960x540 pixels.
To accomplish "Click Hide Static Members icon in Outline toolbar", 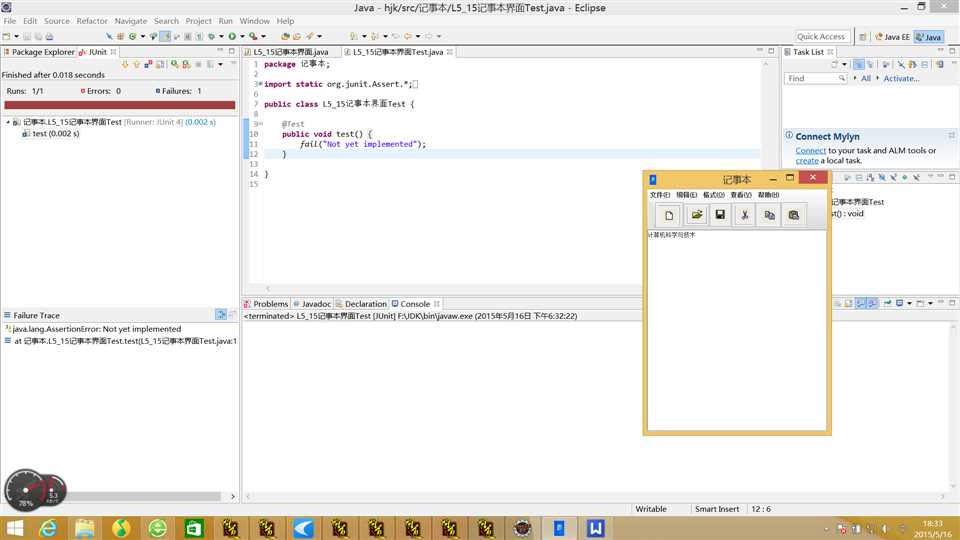I will point(894,178).
